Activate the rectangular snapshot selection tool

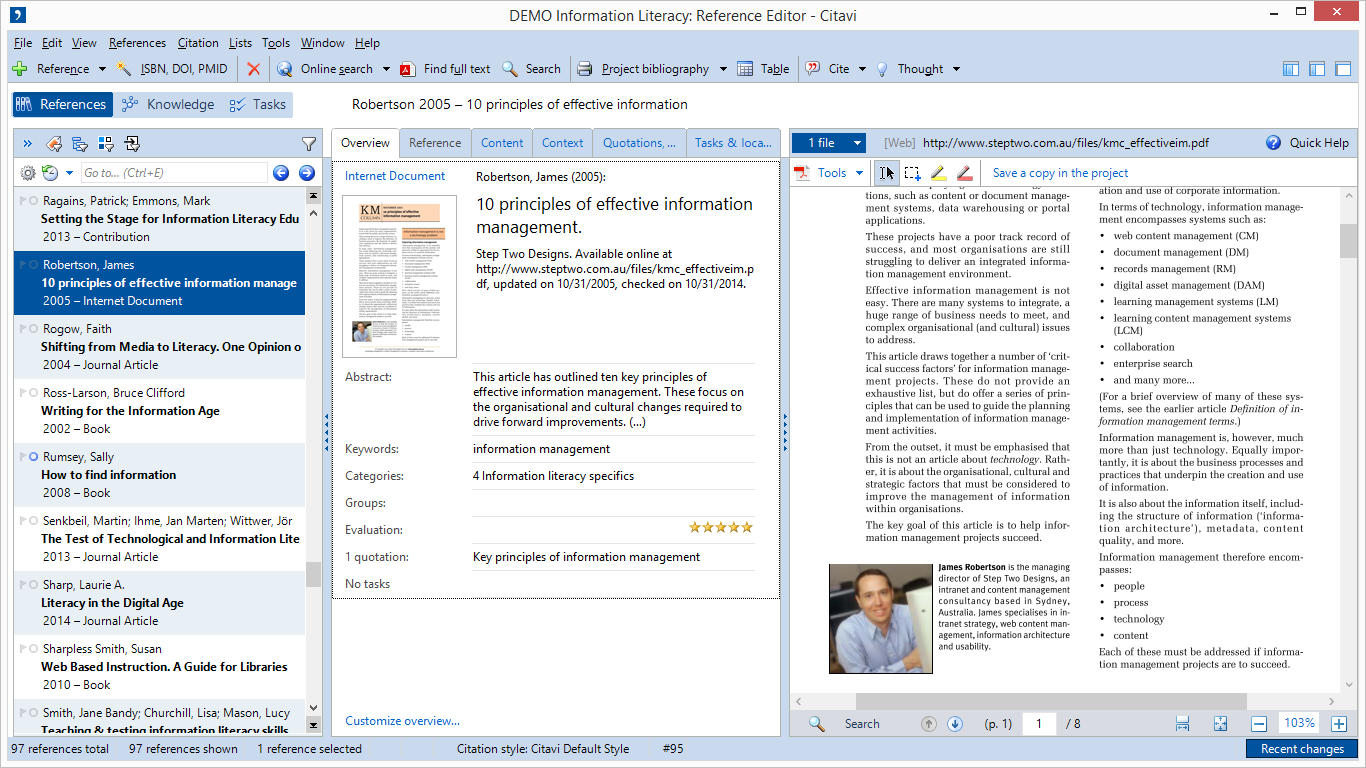tap(912, 173)
